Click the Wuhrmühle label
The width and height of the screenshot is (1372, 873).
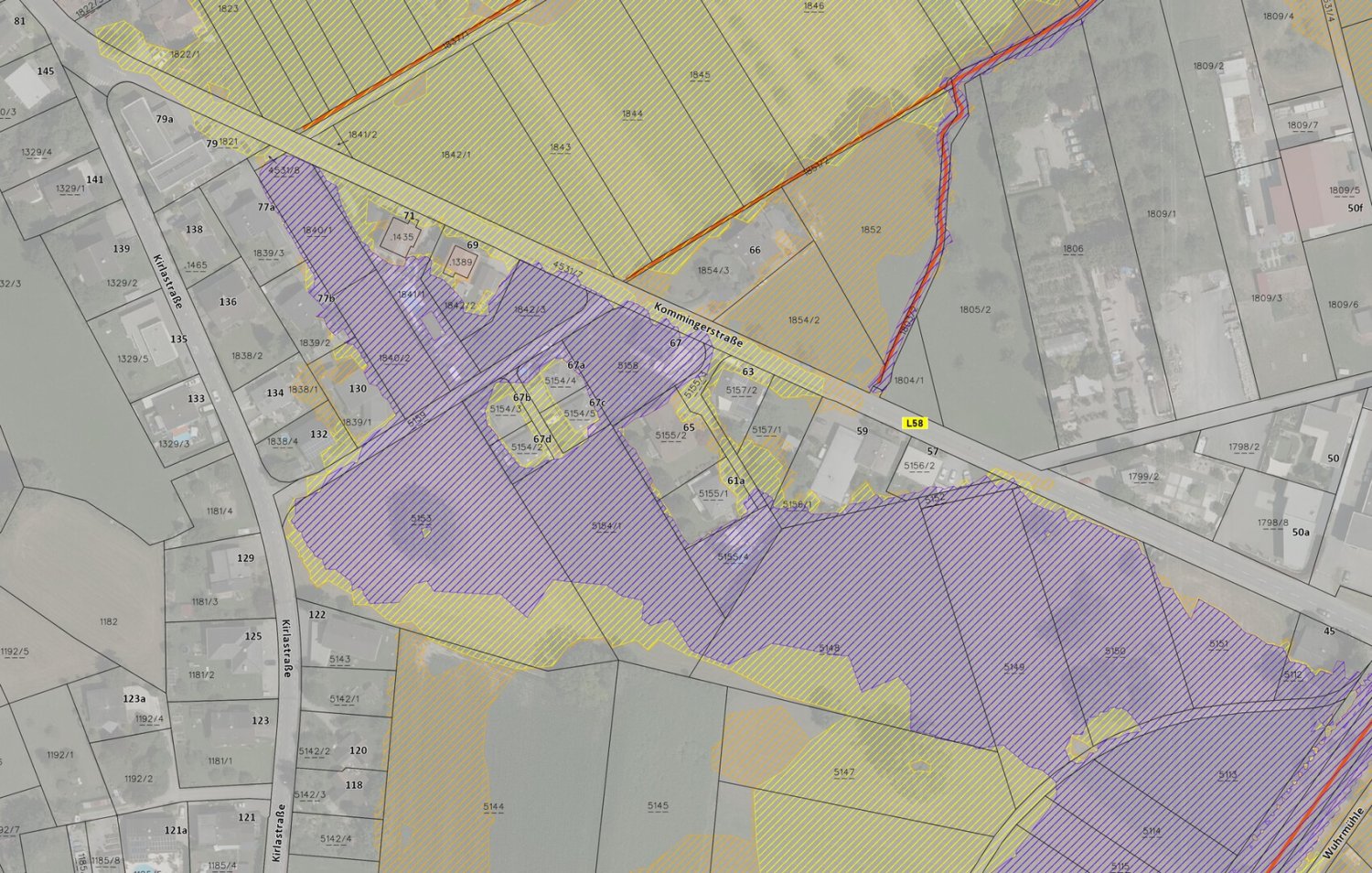click(x=1343, y=833)
